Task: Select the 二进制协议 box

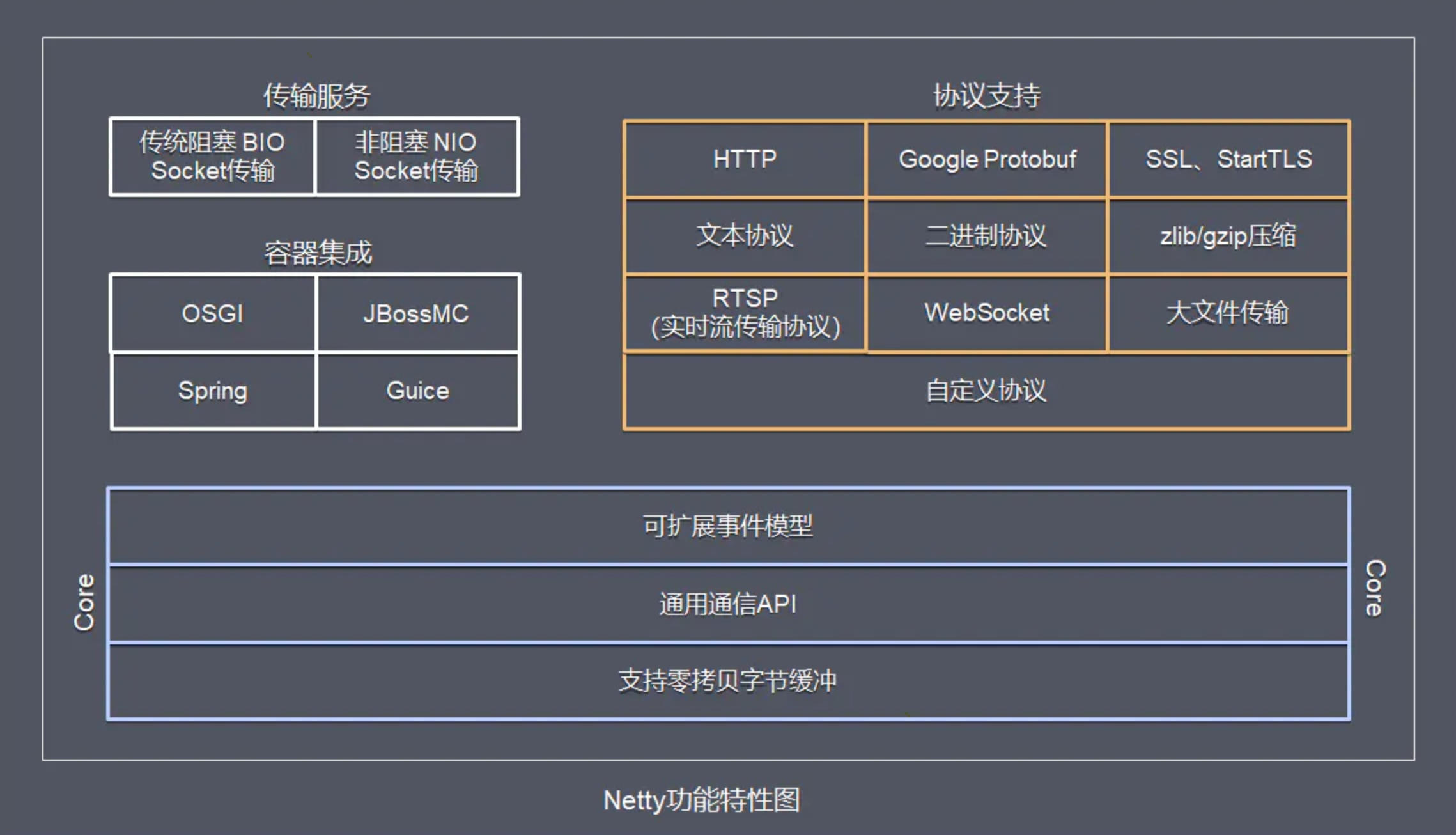Action: [x=987, y=236]
